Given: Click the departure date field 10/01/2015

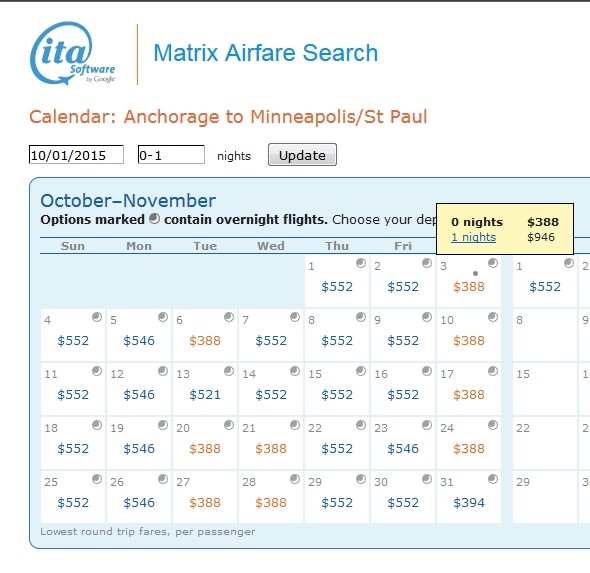Looking at the screenshot, I should tap(76, 155).
